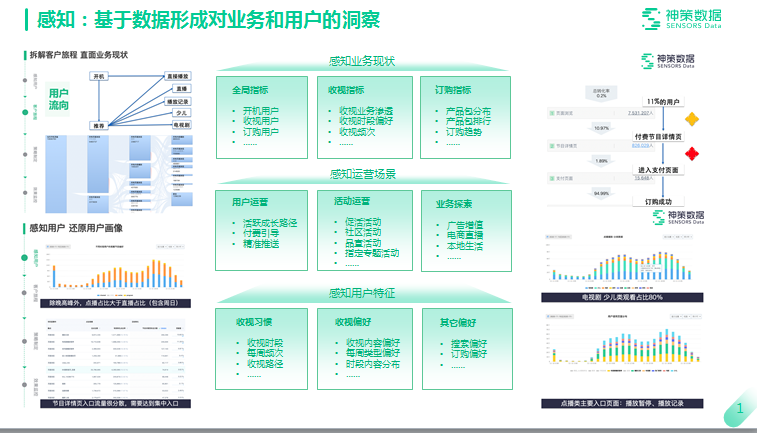Click the 产品包排行 bullet item
The image size is (757, 433).
[468, 121]
